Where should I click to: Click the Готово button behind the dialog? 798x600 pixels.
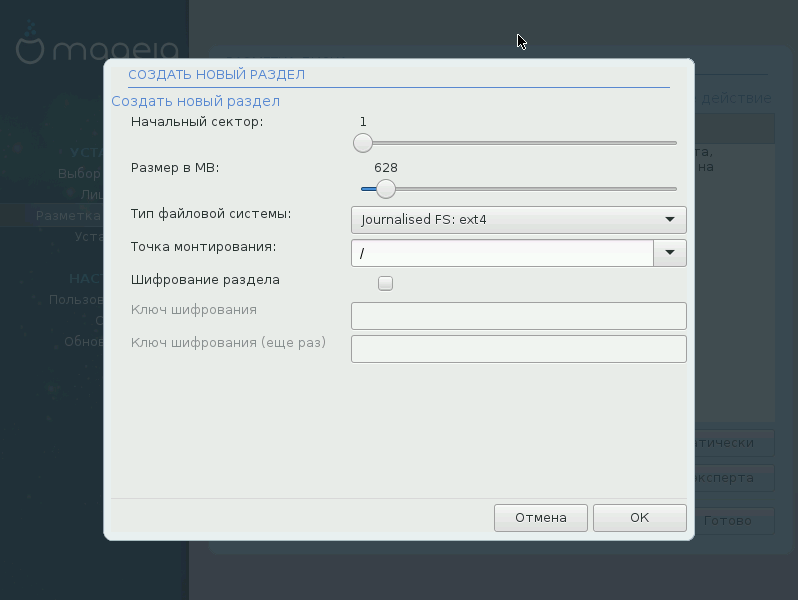coord(735,521)
